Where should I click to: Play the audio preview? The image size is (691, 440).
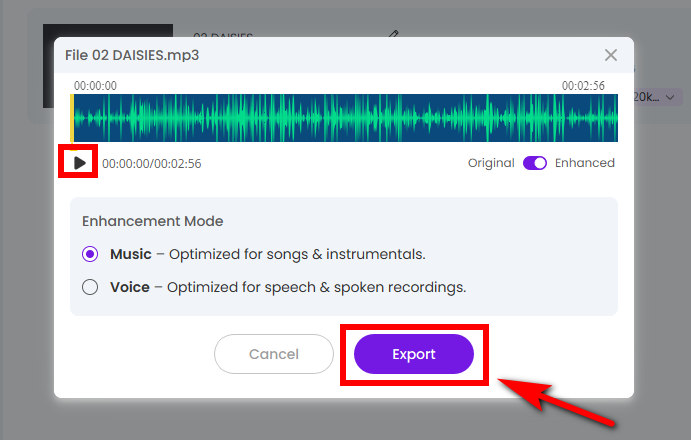(80, 163)
